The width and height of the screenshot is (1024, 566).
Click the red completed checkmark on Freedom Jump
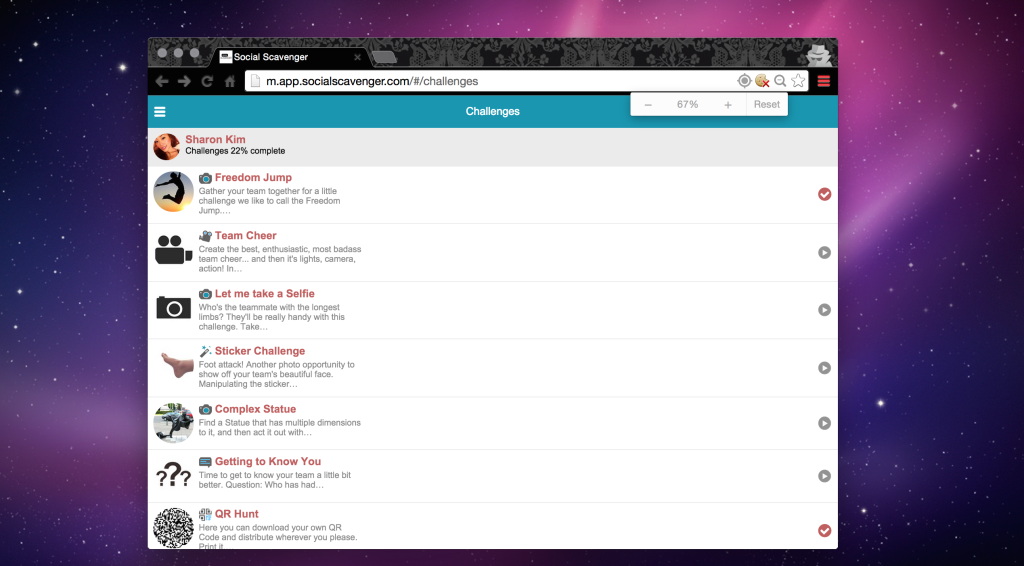pos(824,195)
